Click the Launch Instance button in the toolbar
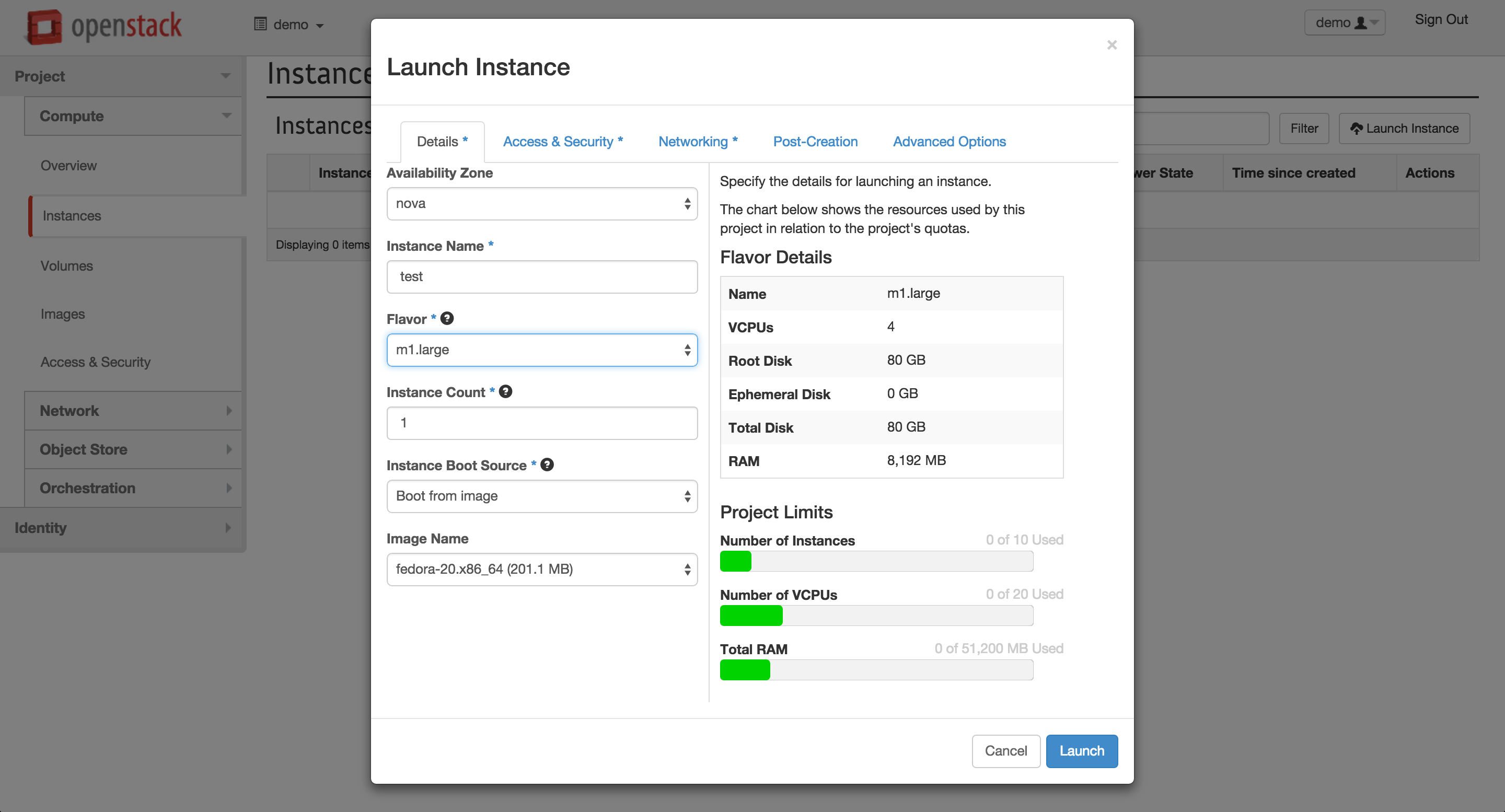Image resolution: width=1505 pixels, height=812 pixels. pos(1404,129)
